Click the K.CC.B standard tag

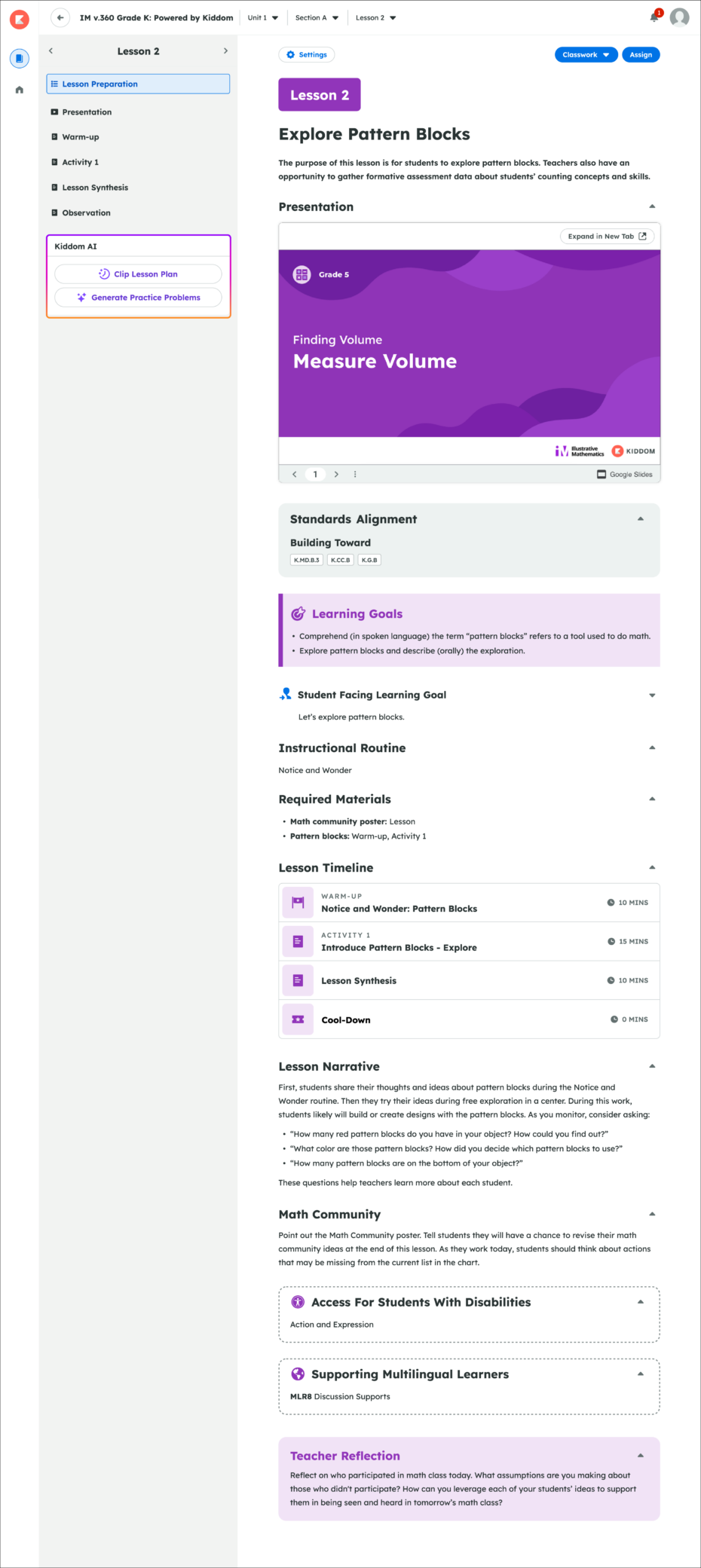pos(340,560)
